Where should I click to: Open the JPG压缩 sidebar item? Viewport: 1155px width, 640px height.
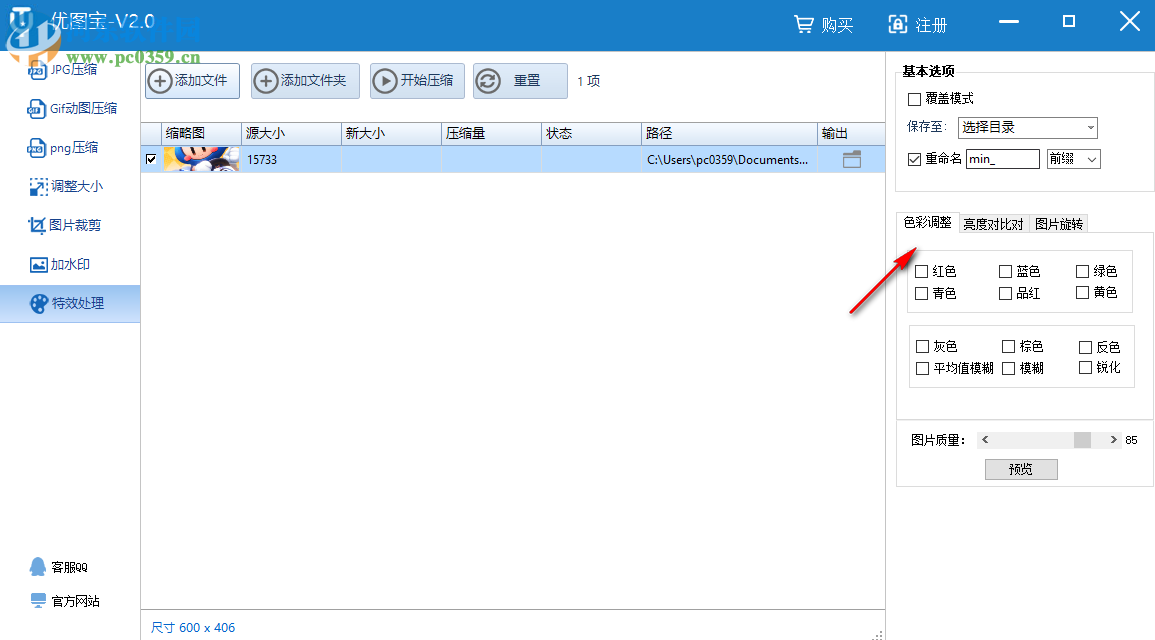tap(63, 69)
